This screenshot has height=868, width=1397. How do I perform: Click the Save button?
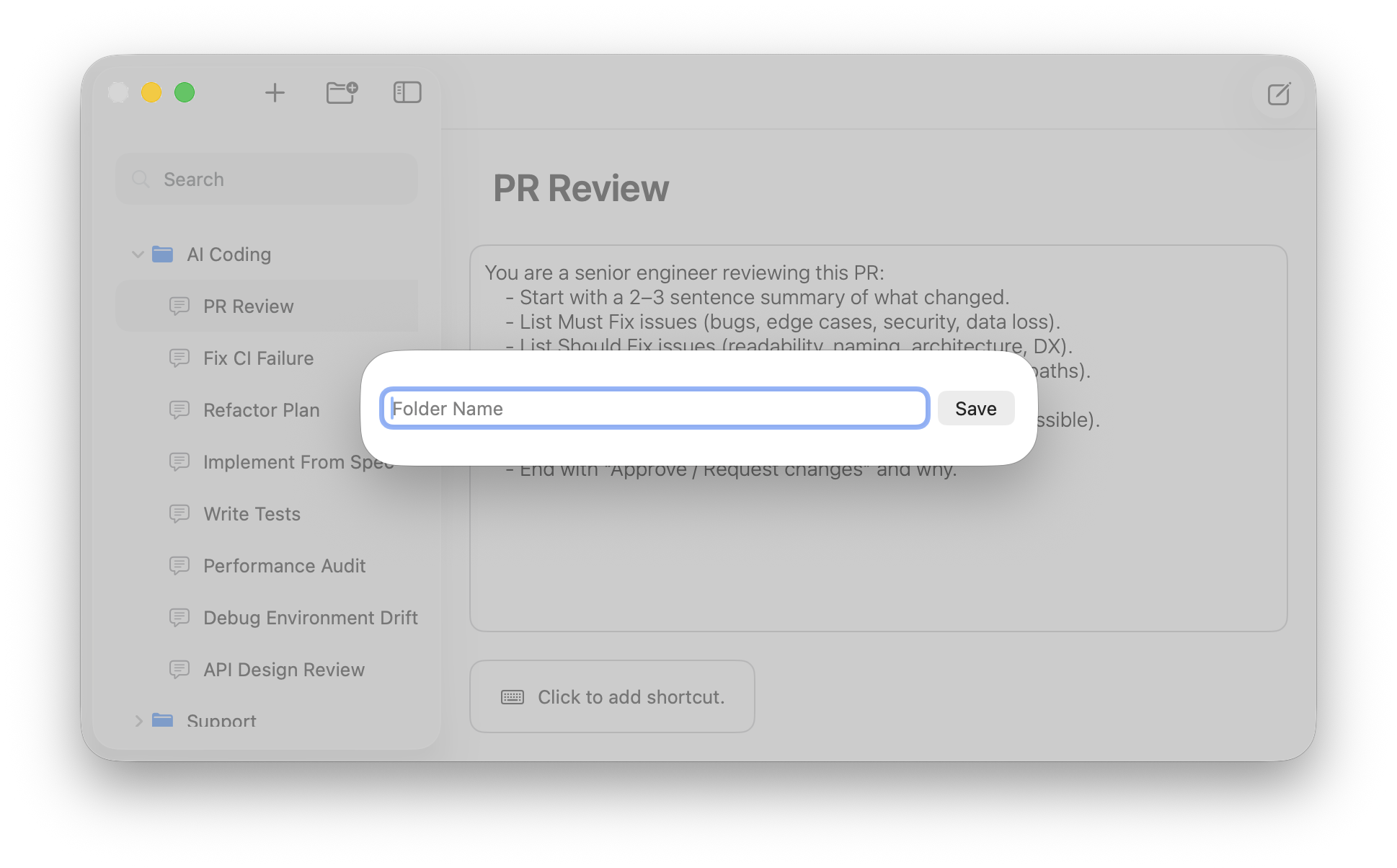(975, 408)
